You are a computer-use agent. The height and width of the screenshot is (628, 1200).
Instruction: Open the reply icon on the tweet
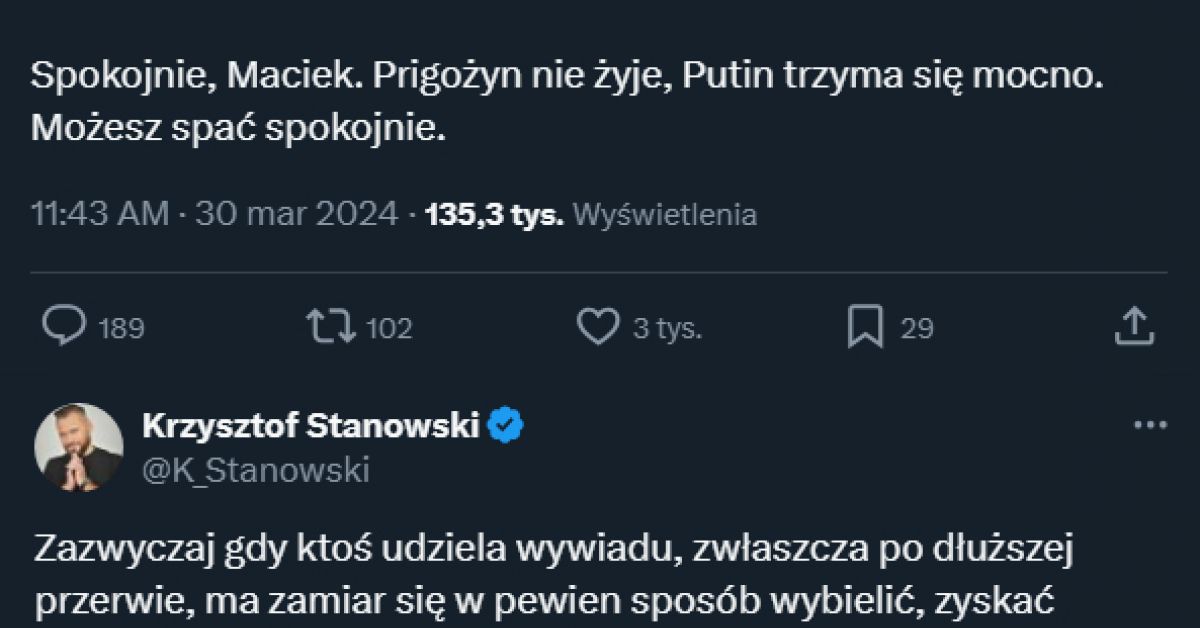[x=66, y=326]
